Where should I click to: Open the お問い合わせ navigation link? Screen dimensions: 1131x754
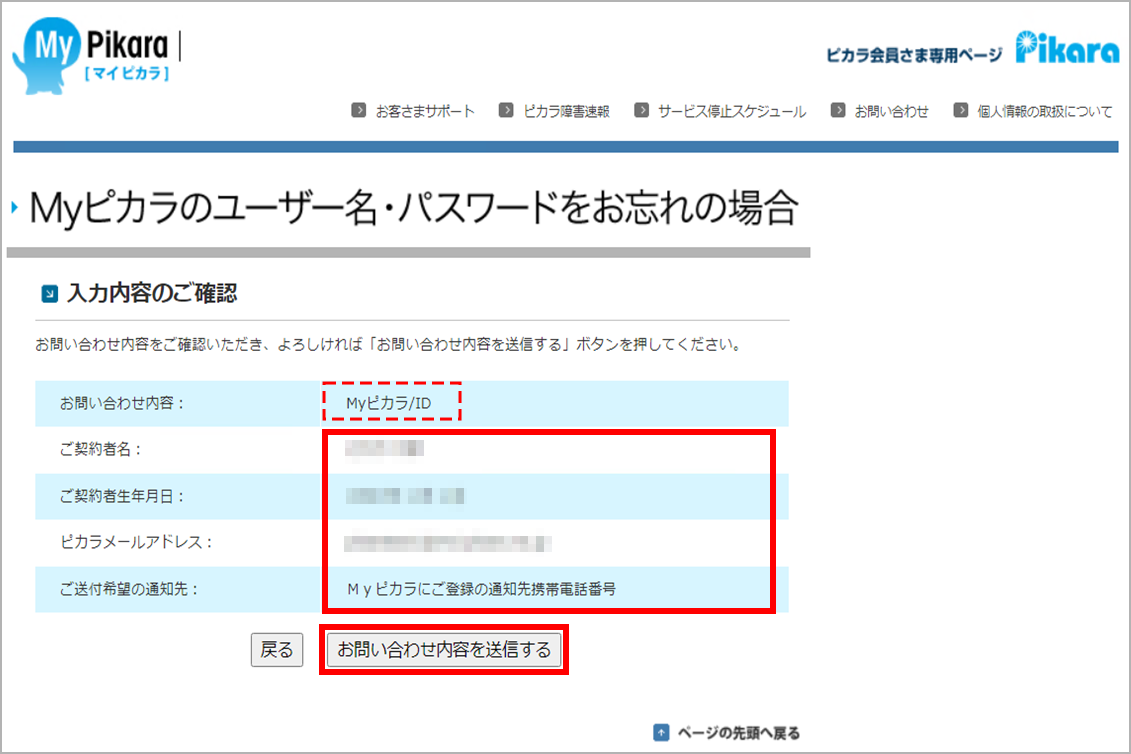point(892,111)
